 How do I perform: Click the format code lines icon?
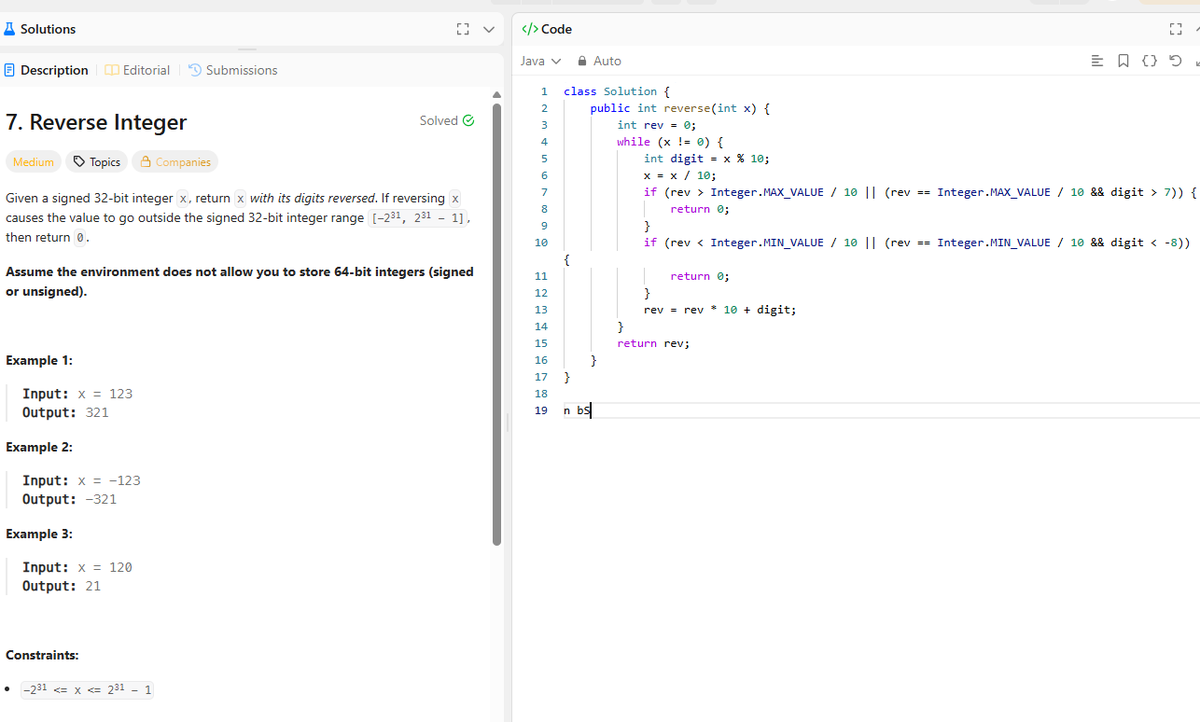(x=1097, y=61)
